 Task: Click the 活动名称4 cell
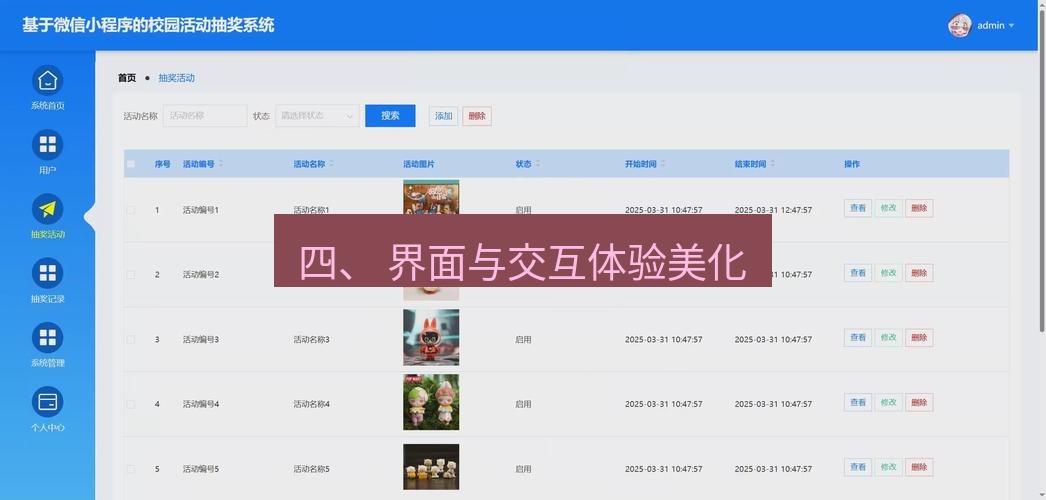[312, 404]
